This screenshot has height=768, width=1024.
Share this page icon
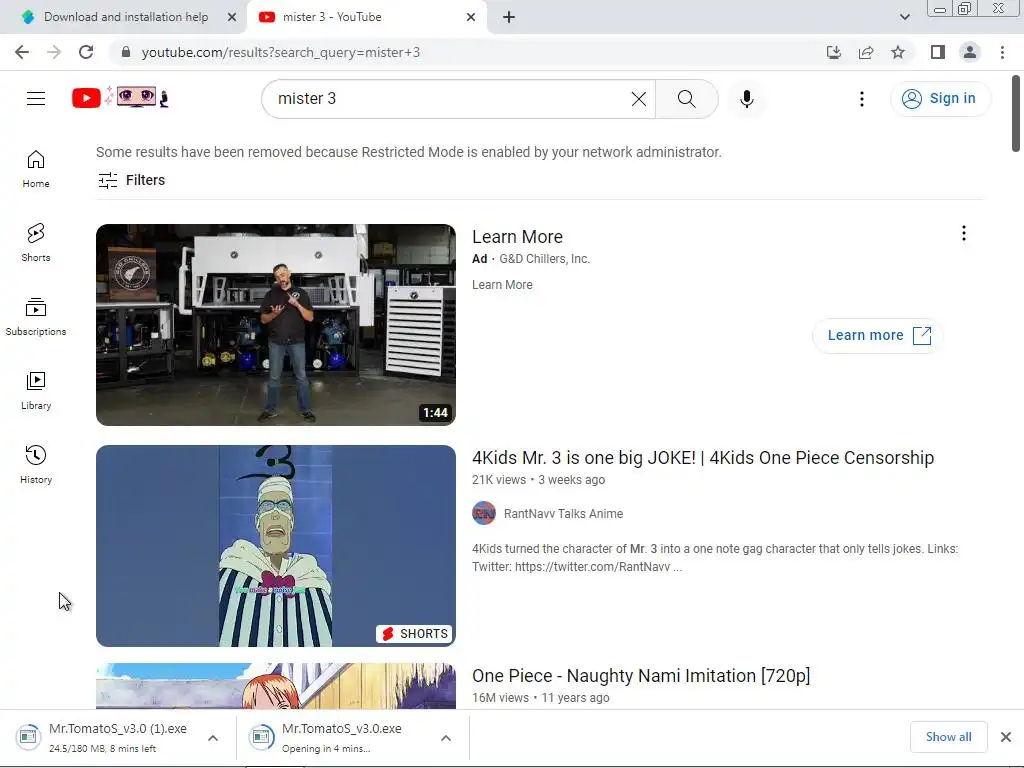(866, 52)
